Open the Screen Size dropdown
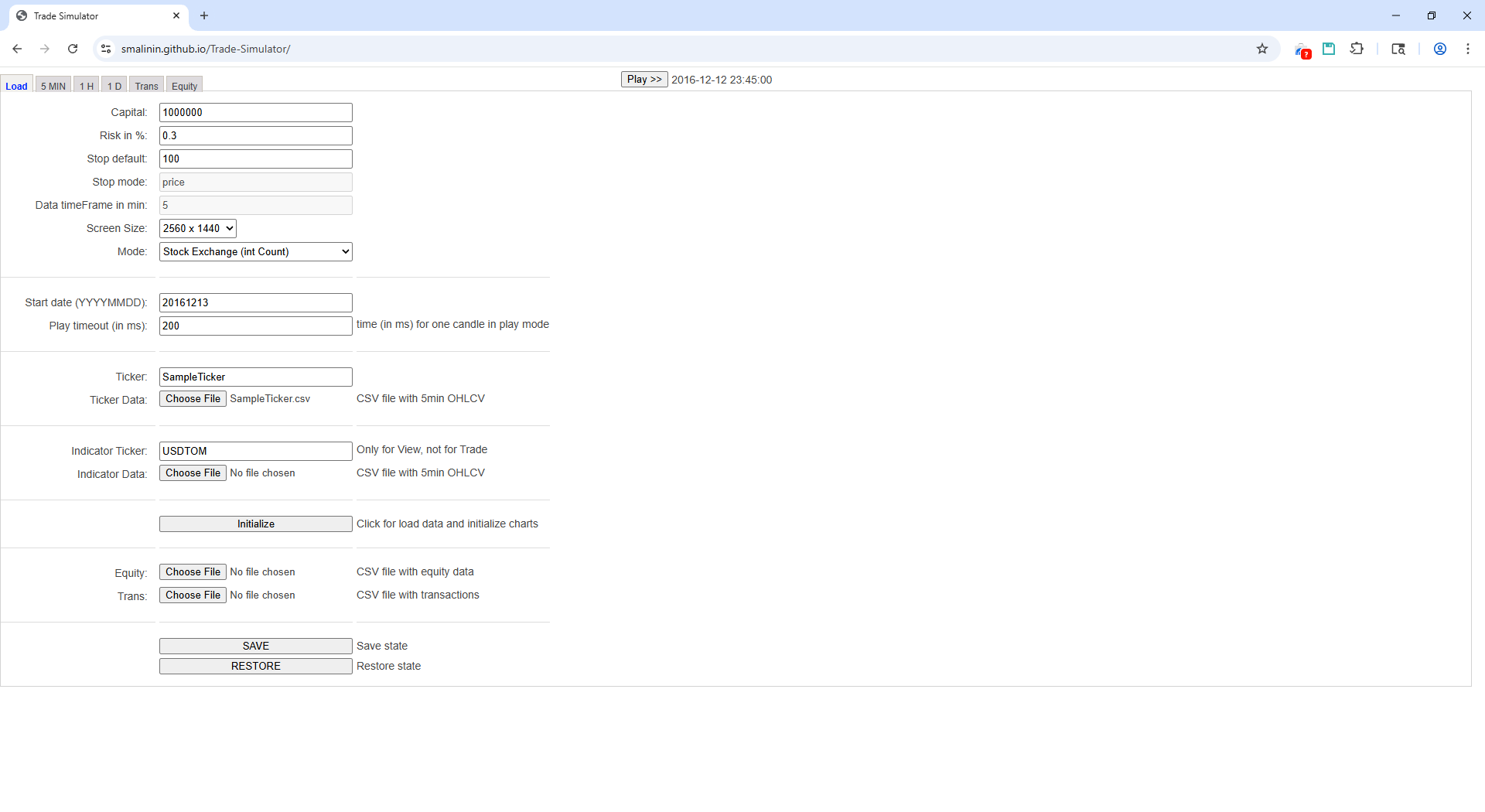This screenshot has height=812, width=1485. click(198, 228)
